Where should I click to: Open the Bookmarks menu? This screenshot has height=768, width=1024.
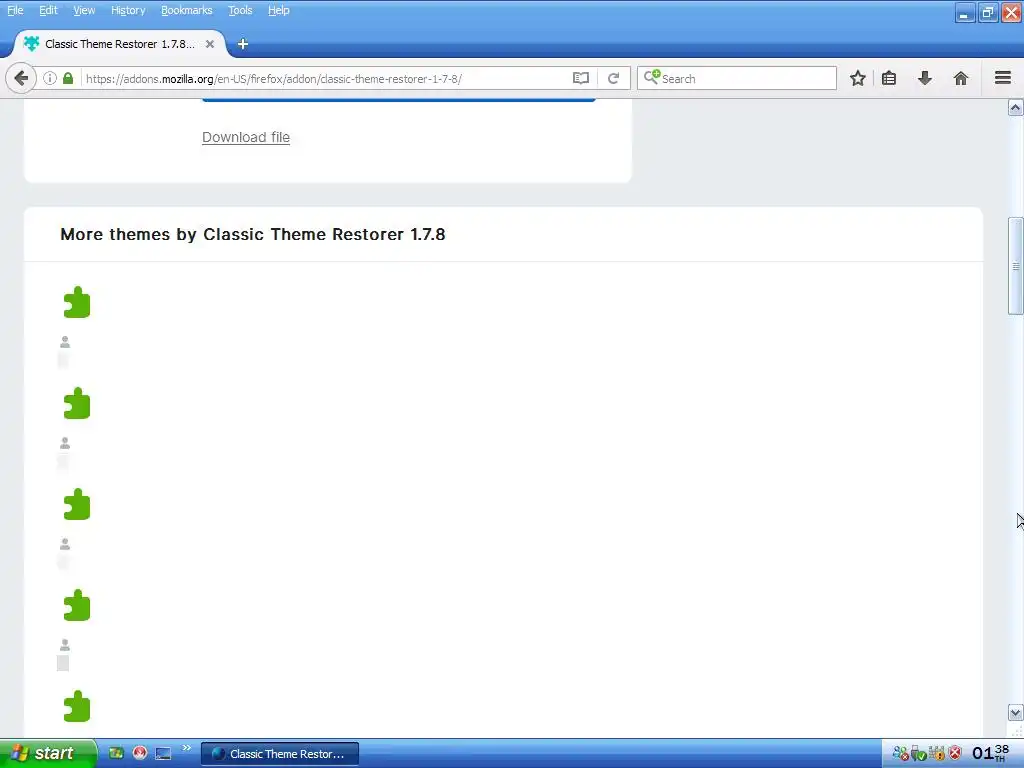point(187,10)
